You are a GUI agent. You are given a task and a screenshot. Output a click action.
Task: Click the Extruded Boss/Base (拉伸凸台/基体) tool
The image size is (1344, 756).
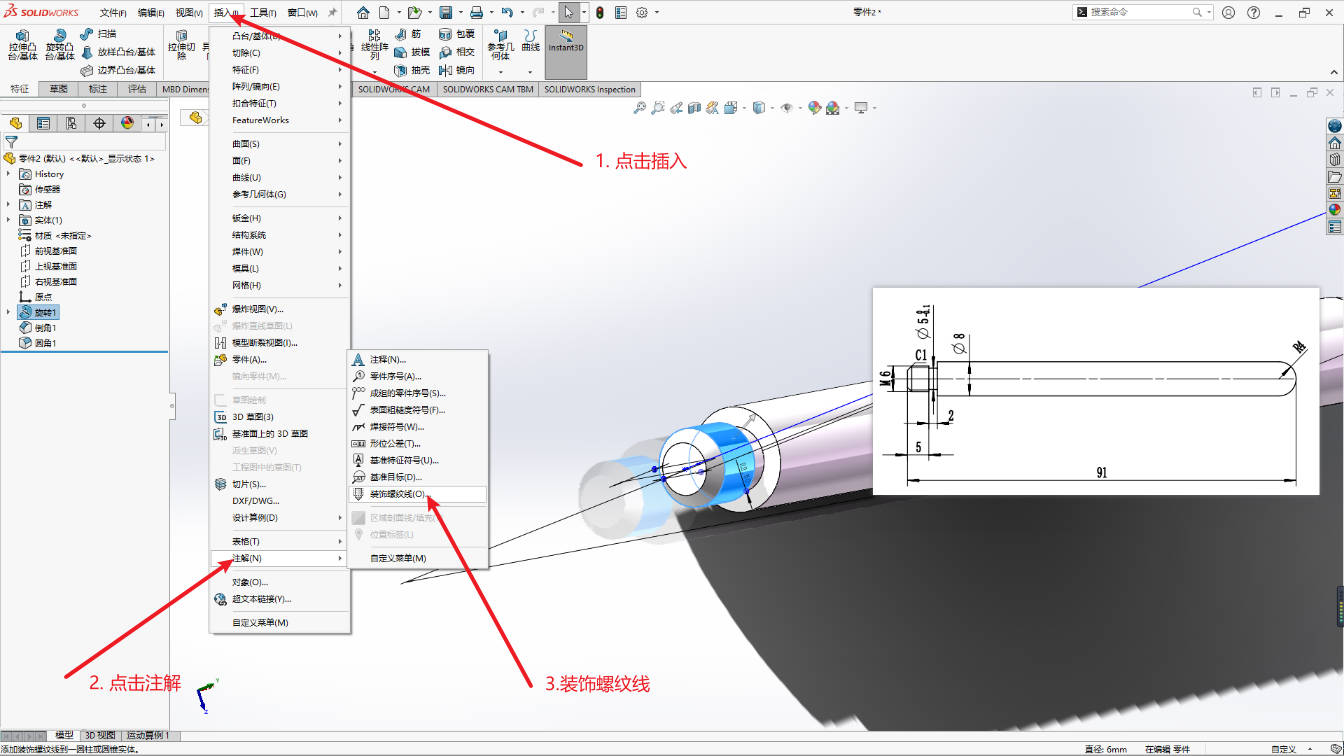point(23,45)
